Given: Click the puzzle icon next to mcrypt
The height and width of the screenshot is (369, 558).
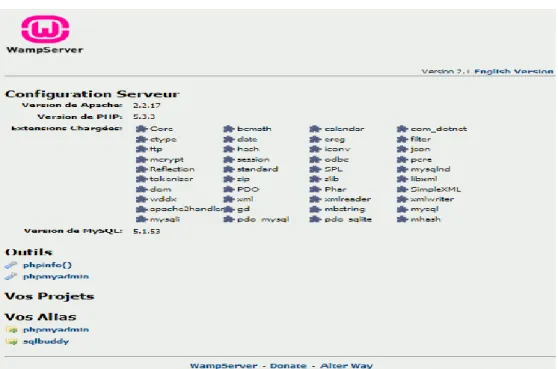Looking at the screenshot, I should click(x=142, y=159).
